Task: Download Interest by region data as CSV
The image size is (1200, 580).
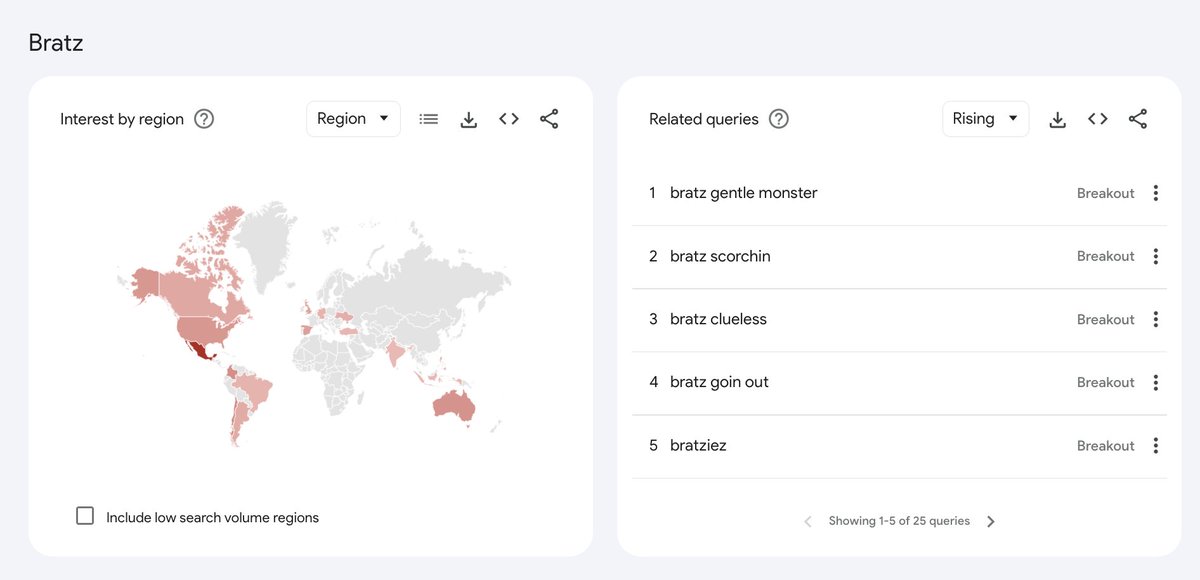Action: (469, 119)
